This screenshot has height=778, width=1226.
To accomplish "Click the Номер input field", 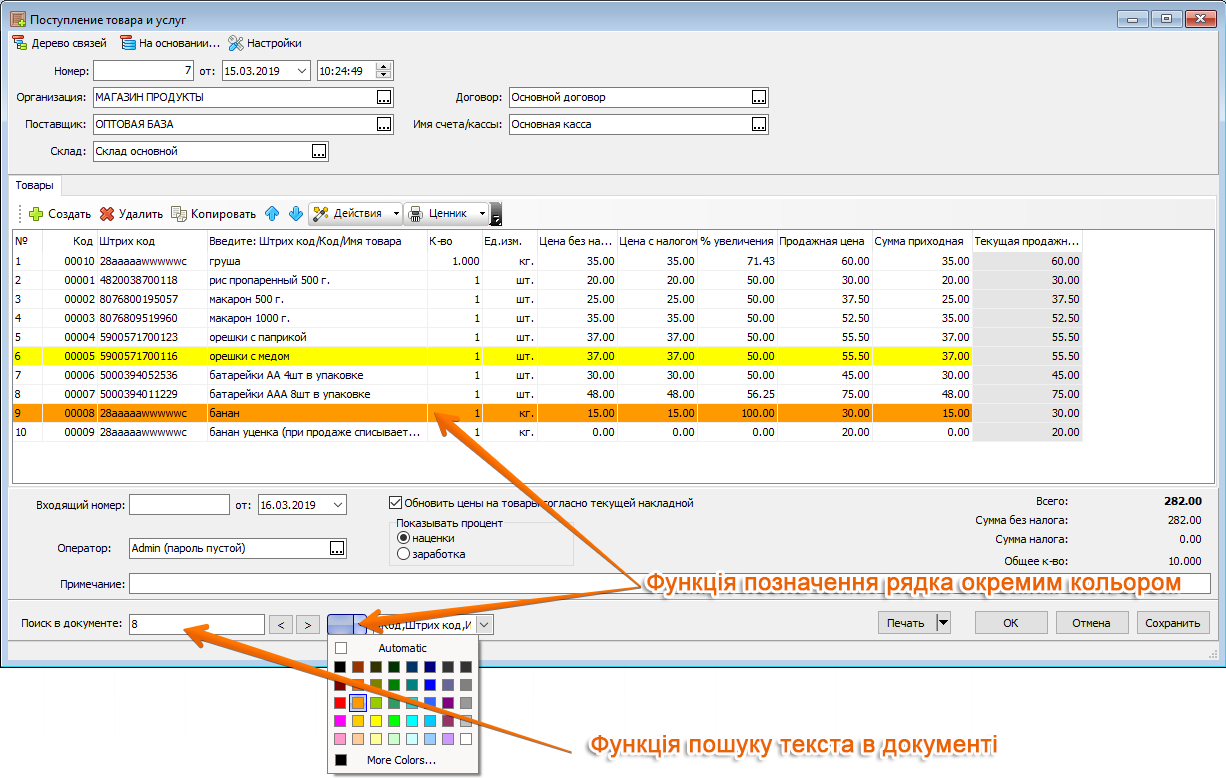I will [x=143, y=70].
